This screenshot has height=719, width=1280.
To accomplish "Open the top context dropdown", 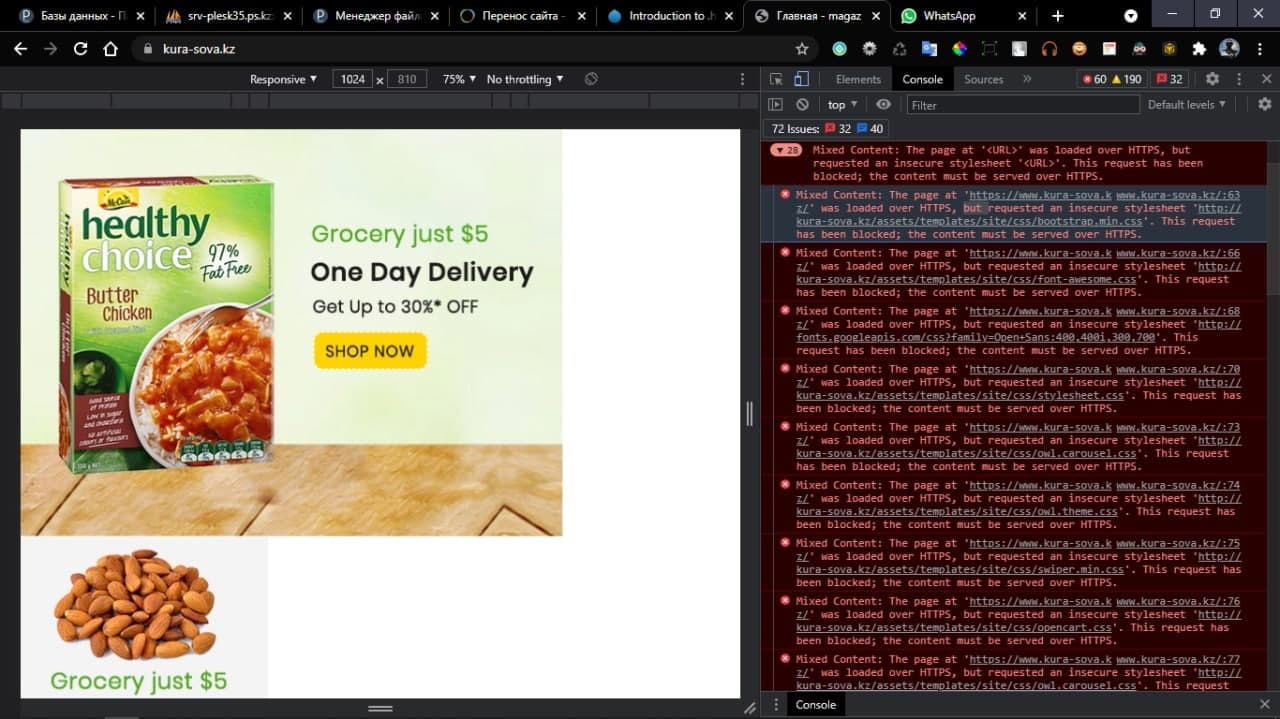I will 843,104.
